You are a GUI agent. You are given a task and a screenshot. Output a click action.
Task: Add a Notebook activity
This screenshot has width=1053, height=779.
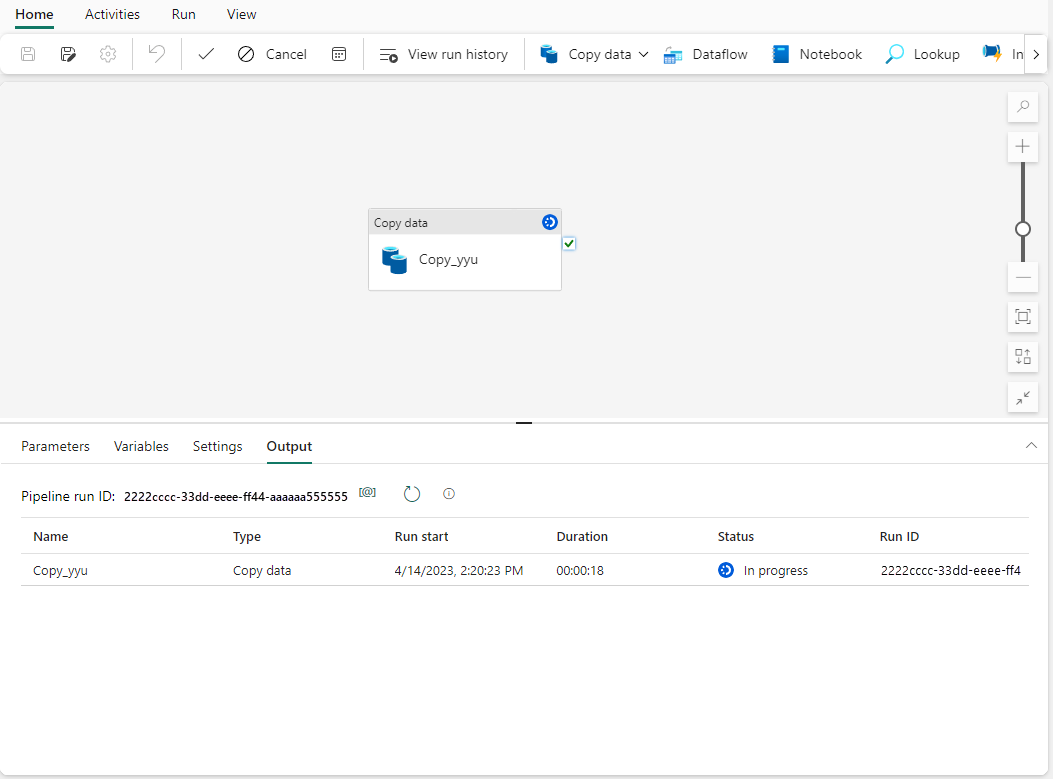click(x=817, y=54)
